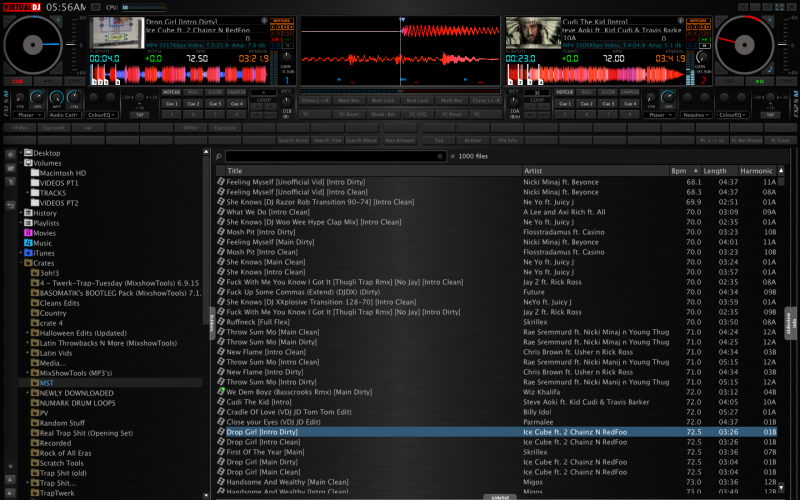Viewport: 800px width, 500px height.
Task: Click the Movies folder icon in the sidebar
Action: click(x=29, y=233)
